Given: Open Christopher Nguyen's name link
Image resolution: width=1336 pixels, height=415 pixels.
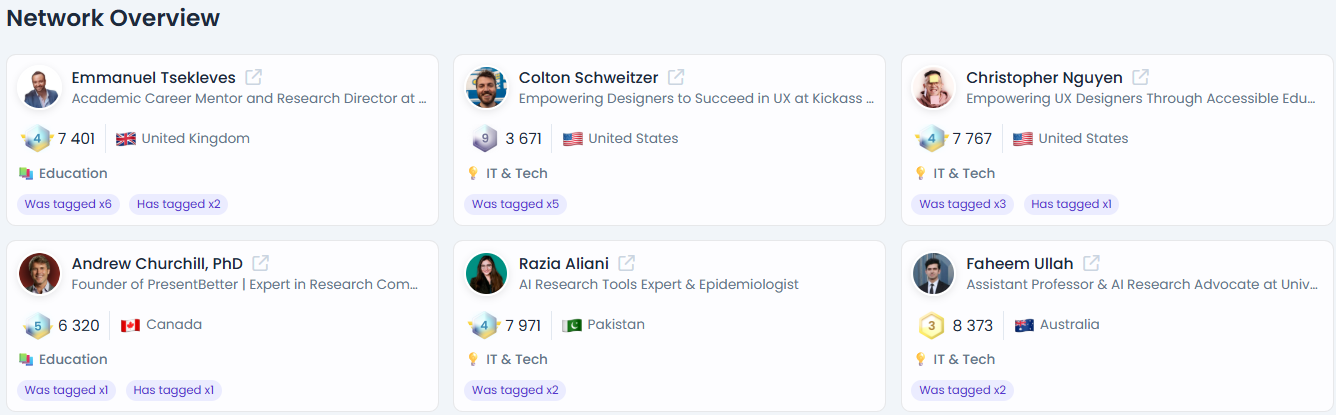Looking at the screenshot, I should [1044, 77].
